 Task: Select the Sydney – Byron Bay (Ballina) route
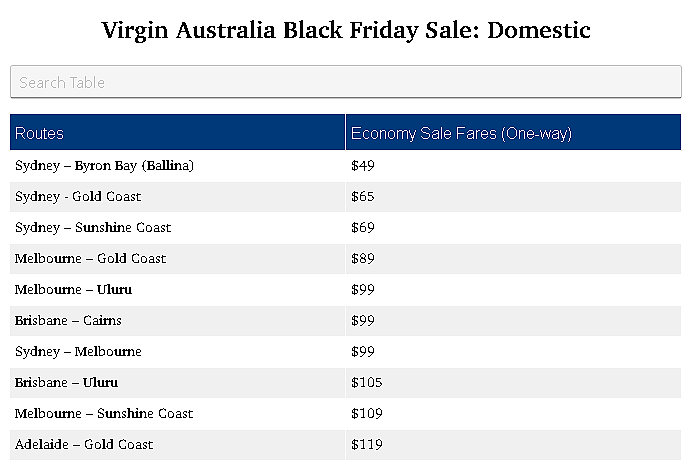[104, 165]
